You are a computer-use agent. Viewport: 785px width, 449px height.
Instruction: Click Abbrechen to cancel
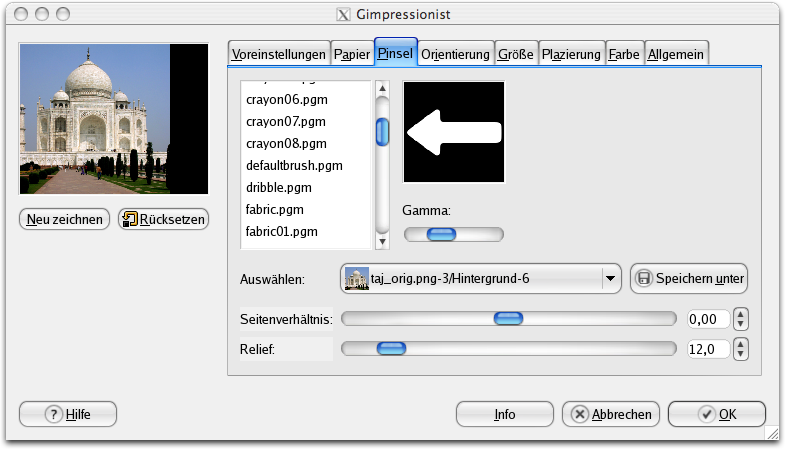click(611, 414)
